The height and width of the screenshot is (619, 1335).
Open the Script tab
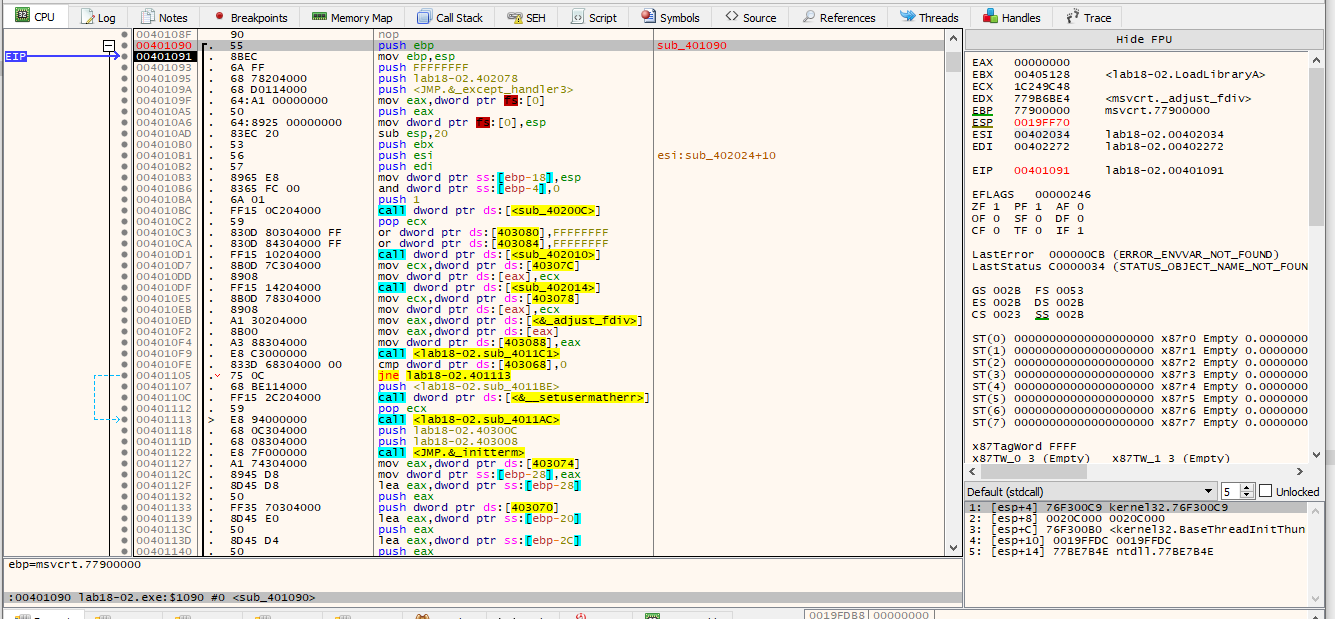[594, 17]
